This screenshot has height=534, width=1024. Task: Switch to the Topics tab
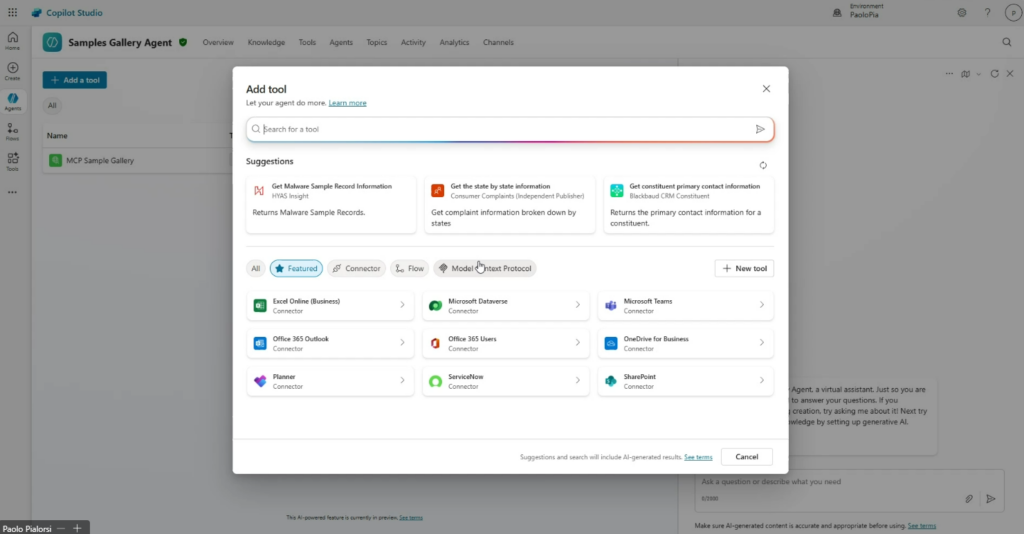pyautogui.click(x=376, y=42)
